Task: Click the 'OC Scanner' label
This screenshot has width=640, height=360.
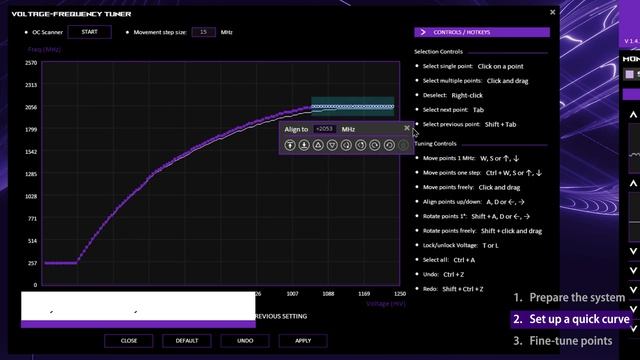Action: click(x=47, y=32)
